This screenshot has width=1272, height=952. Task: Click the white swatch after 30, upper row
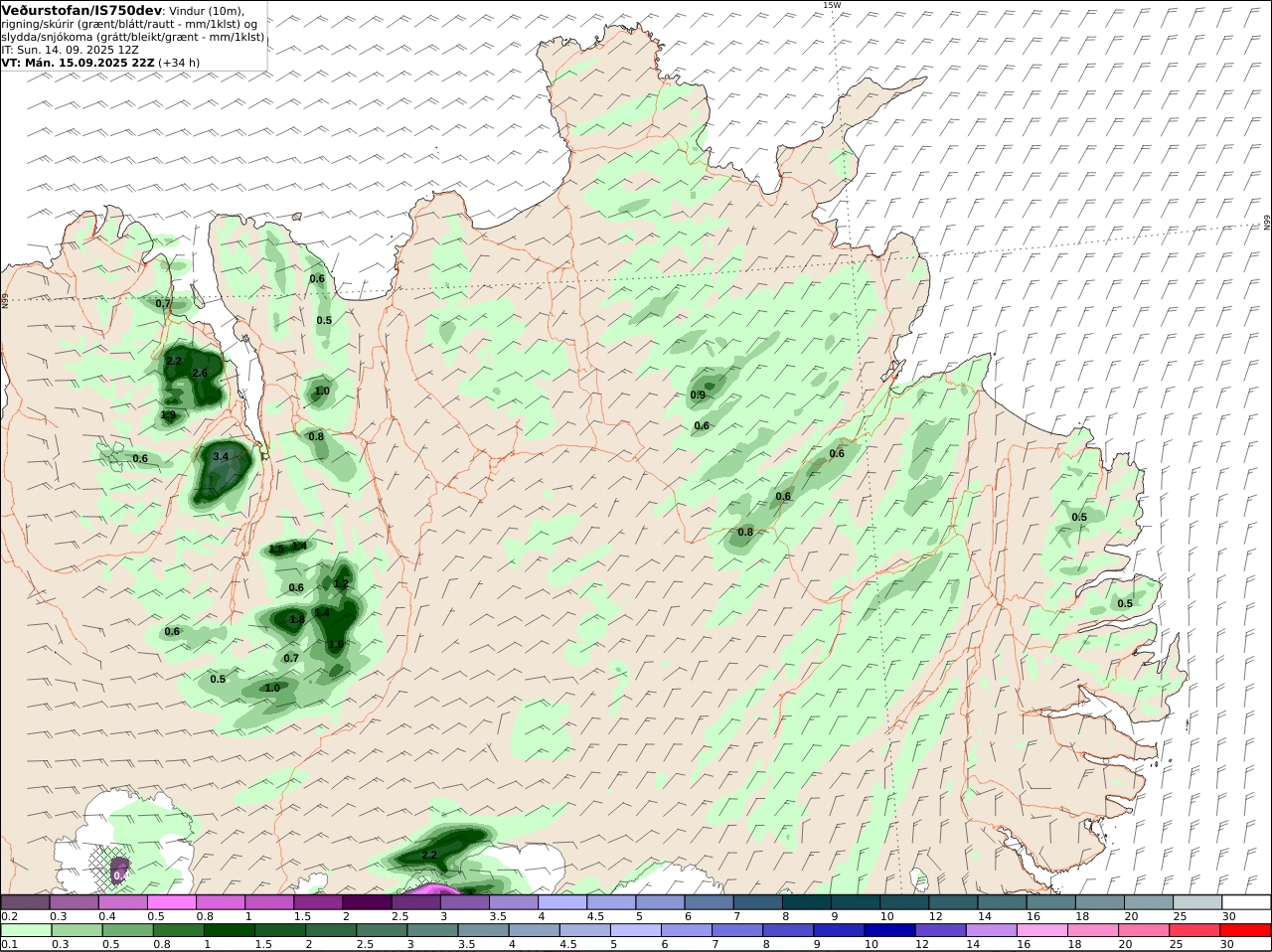1247,901
